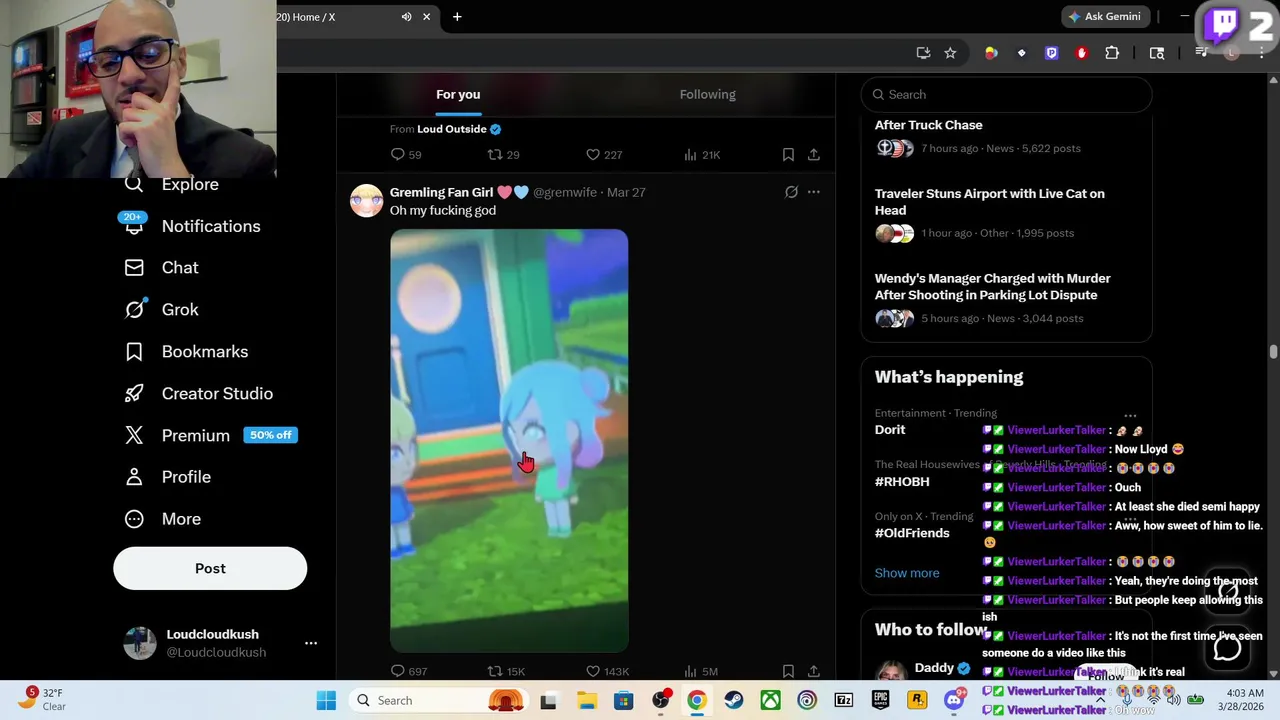Screen dimensions: 1280x720
Task: Bookmark the Gremling Fan Girl post
Action: pyautogui.click(x=788, y=672)
